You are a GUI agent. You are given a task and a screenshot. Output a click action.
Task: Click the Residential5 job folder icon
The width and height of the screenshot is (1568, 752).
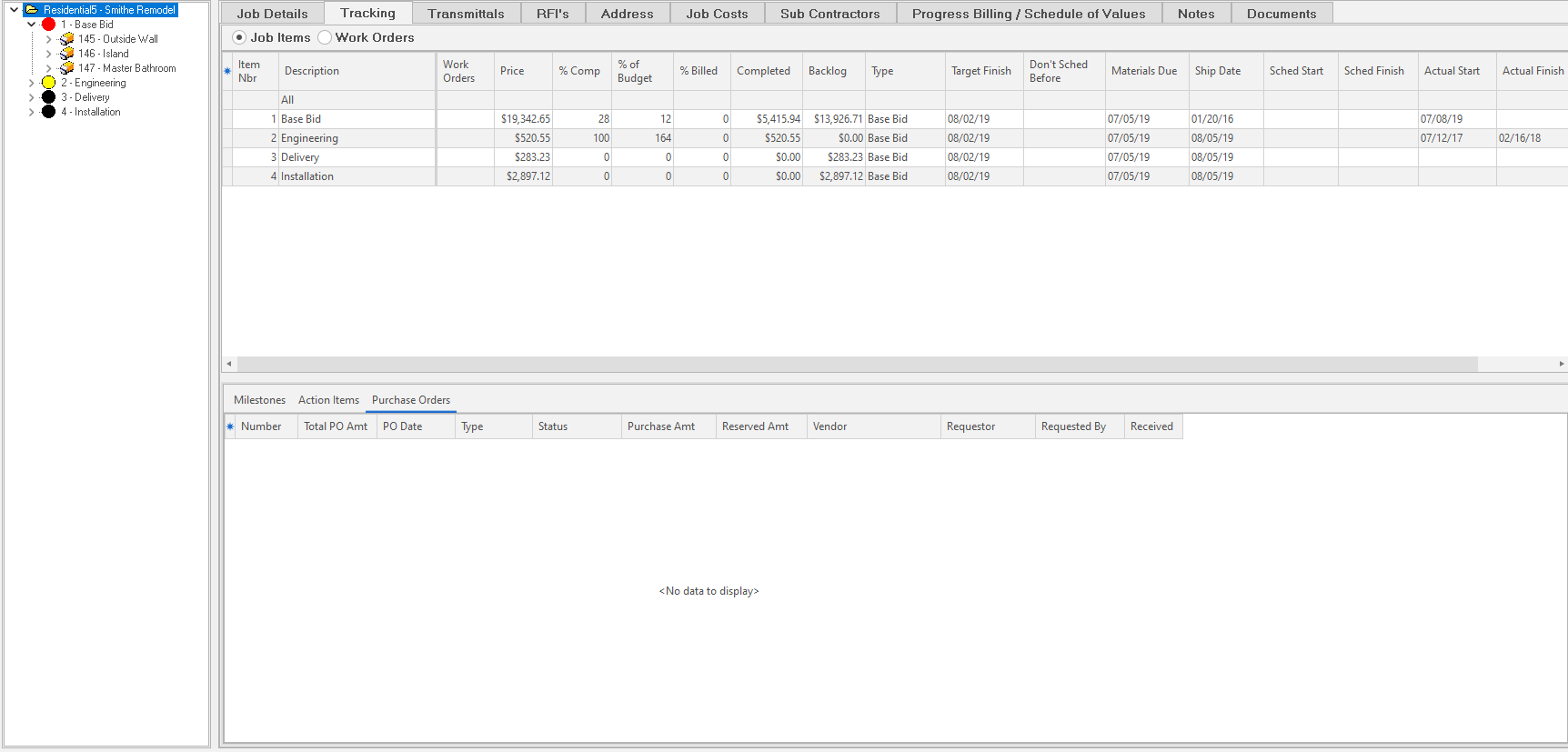point(32,10)
